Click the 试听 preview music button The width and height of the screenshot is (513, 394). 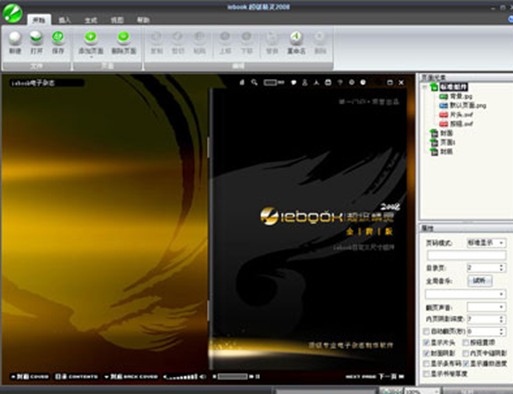pos(480,281)
